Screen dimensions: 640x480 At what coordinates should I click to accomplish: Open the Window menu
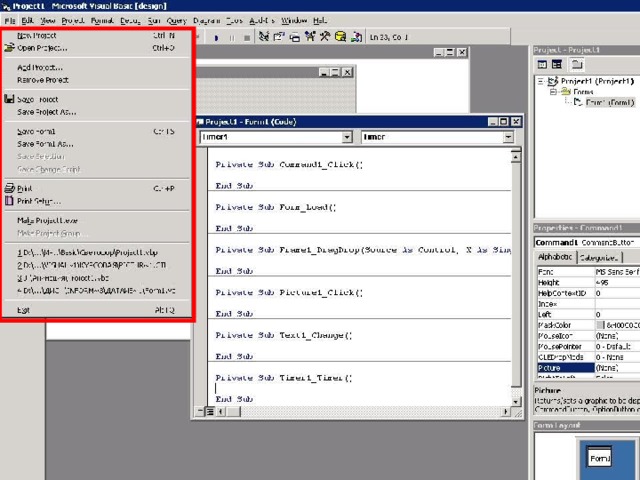tap(294, 20)
